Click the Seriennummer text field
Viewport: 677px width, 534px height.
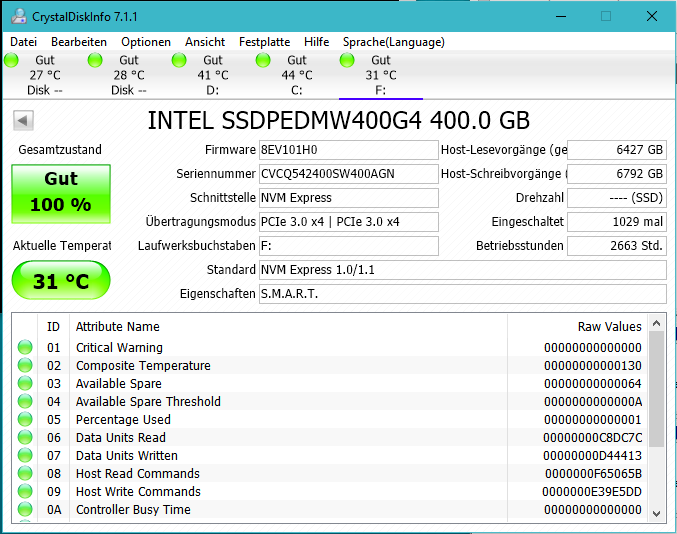point(348,174)
